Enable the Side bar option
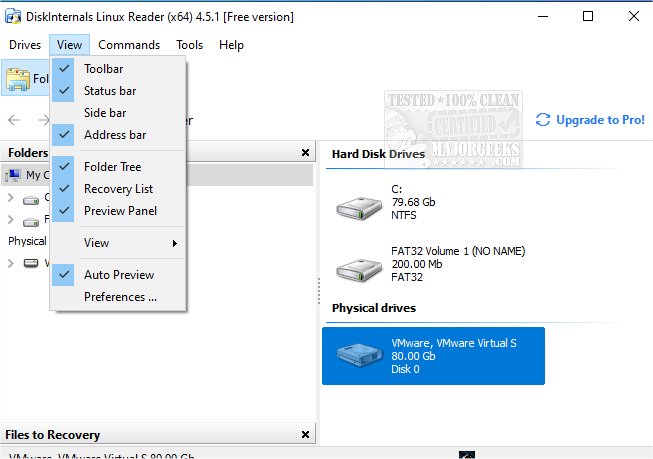This screenshot has height=459, width=653. tap(118, 113)
